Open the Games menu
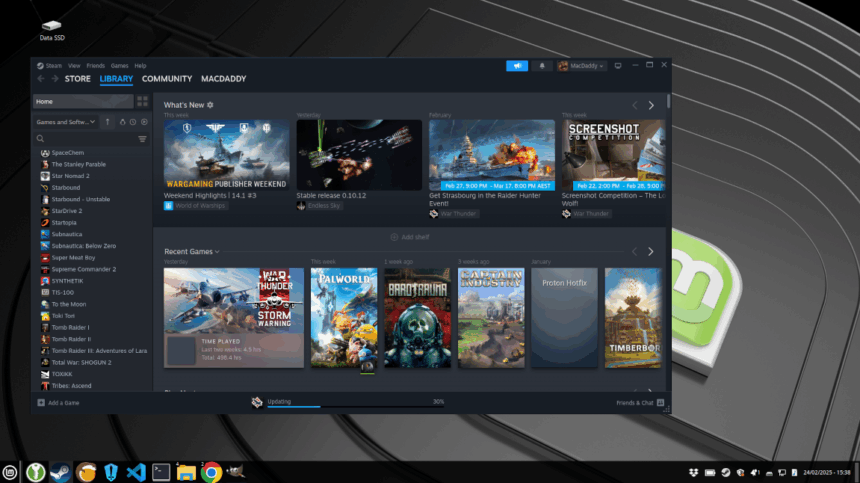 (x=120, y=66)
